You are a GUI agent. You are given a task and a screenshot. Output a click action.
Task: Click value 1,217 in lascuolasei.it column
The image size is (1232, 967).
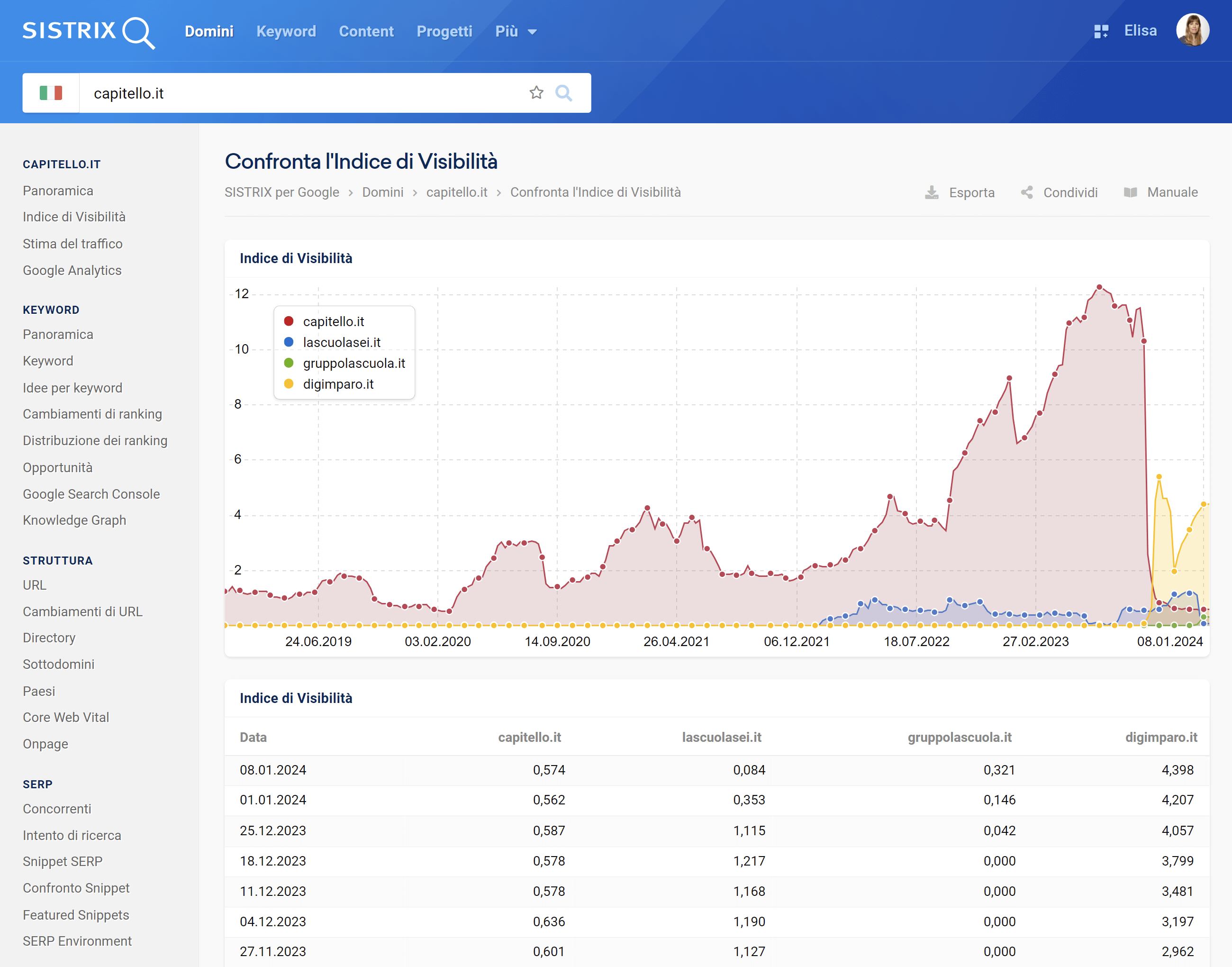click(x=749, y=861)
